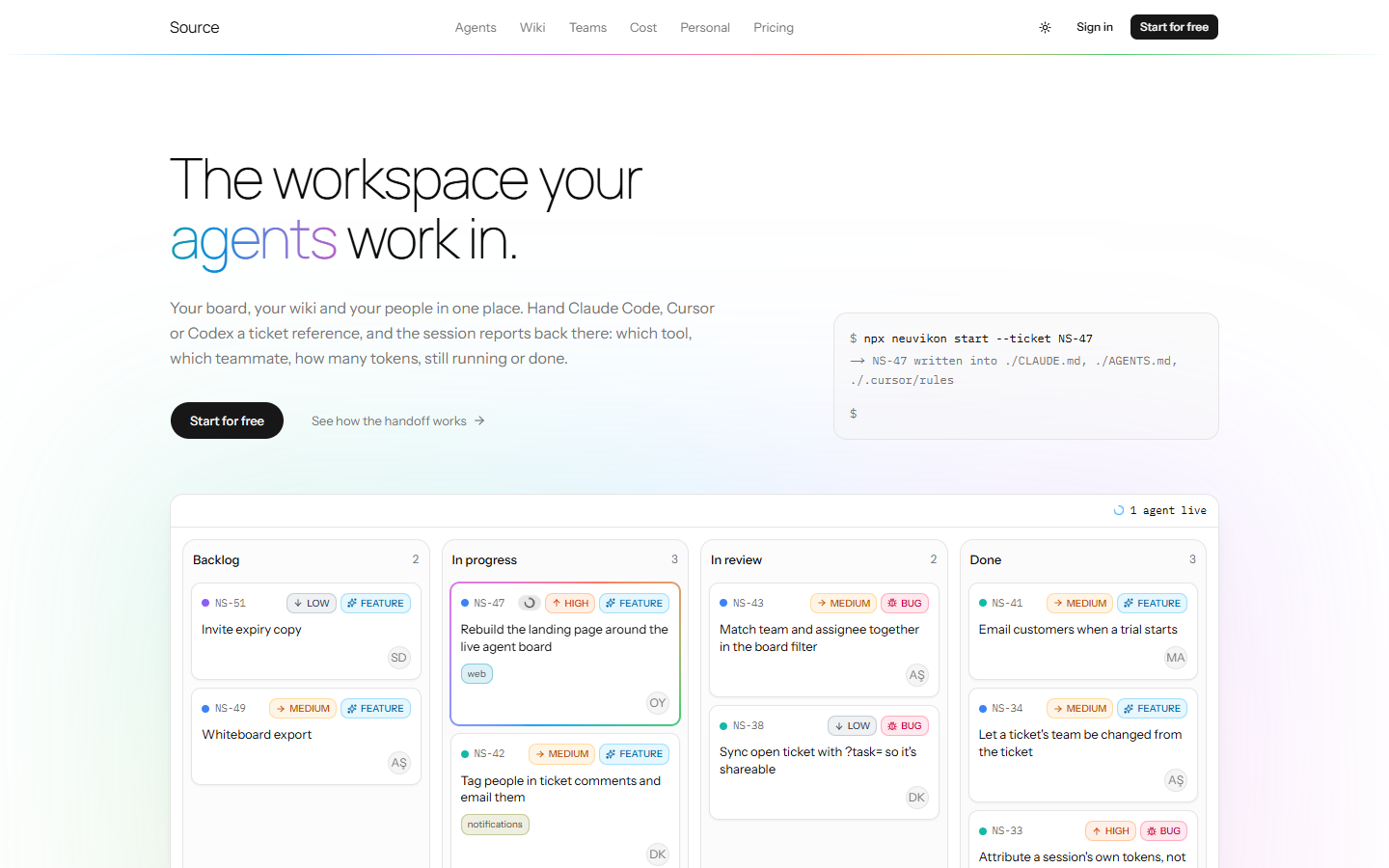Click the AŞ avatar on NS-43 card
The width and height of the screenshot is (1389, 868).
[x=916, y=675]
